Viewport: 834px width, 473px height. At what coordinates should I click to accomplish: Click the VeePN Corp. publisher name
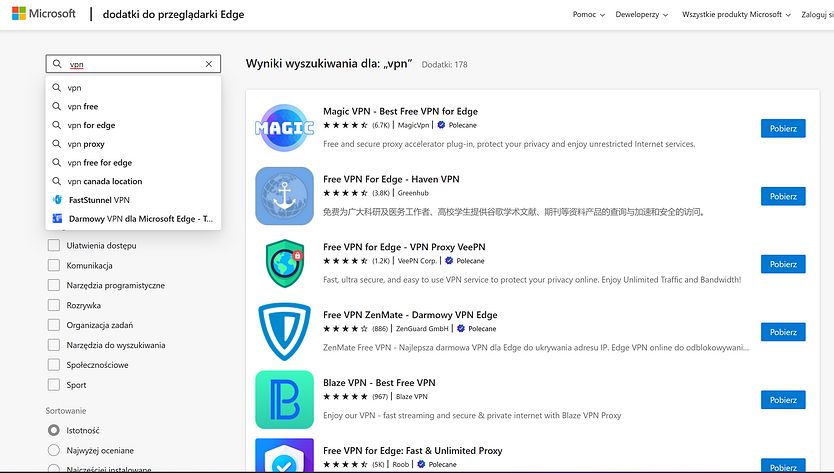coord(417,261)
